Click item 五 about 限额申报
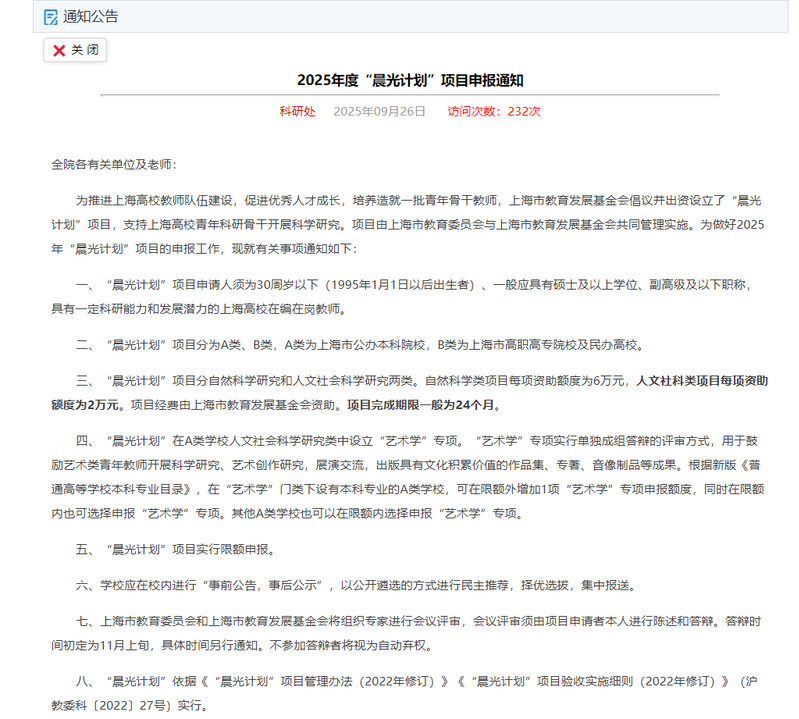The image size is (799, 719). (175, 549)
